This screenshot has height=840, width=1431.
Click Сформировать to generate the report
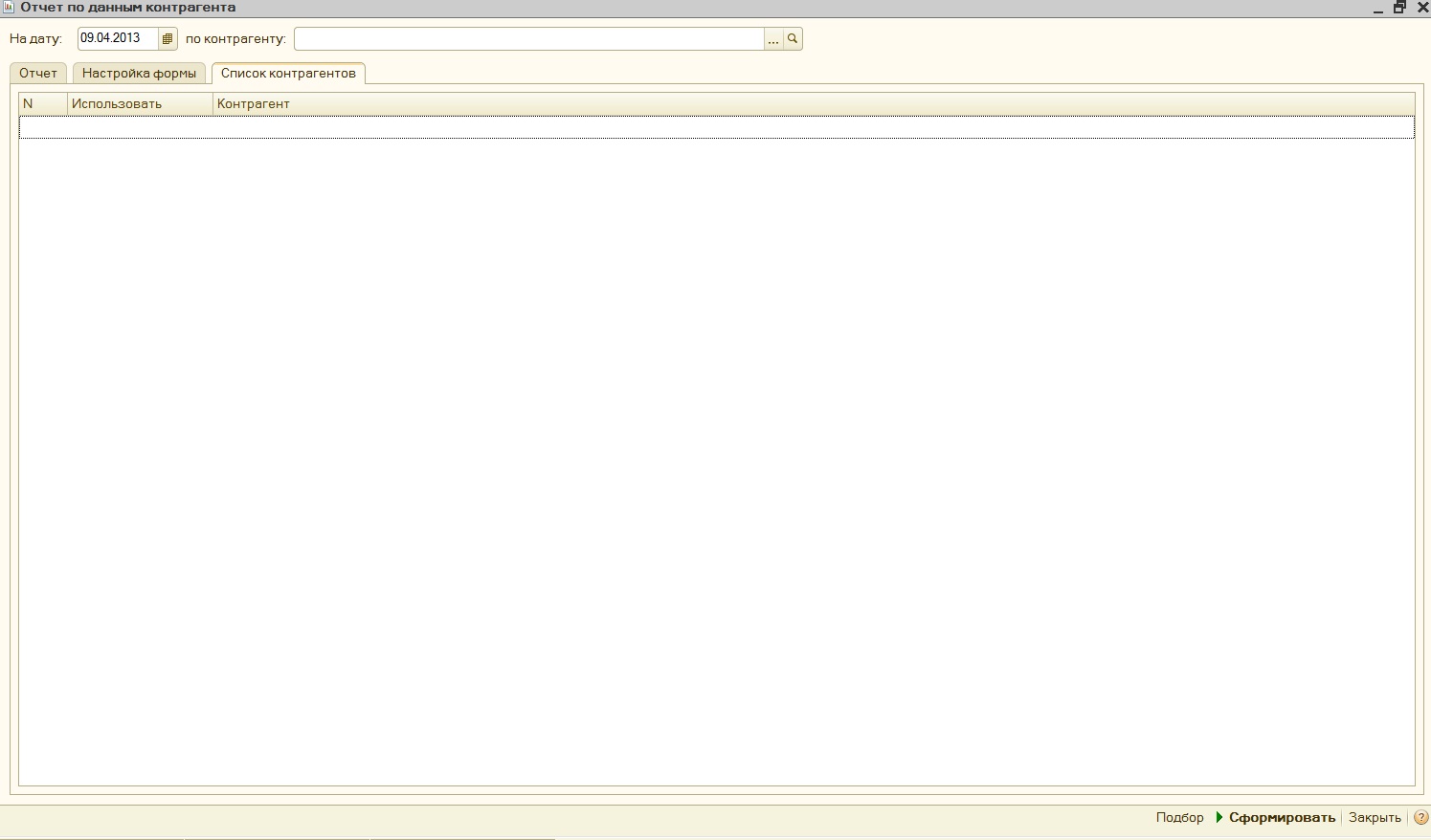(x=1275, y=817)
